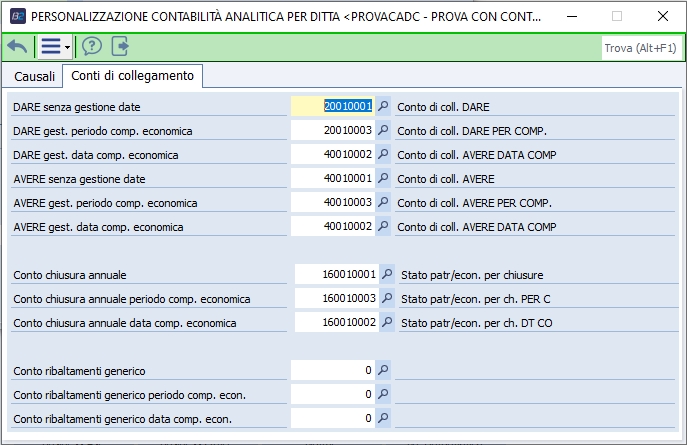Open lookup for Conto ribaltamenti generico

383,370
